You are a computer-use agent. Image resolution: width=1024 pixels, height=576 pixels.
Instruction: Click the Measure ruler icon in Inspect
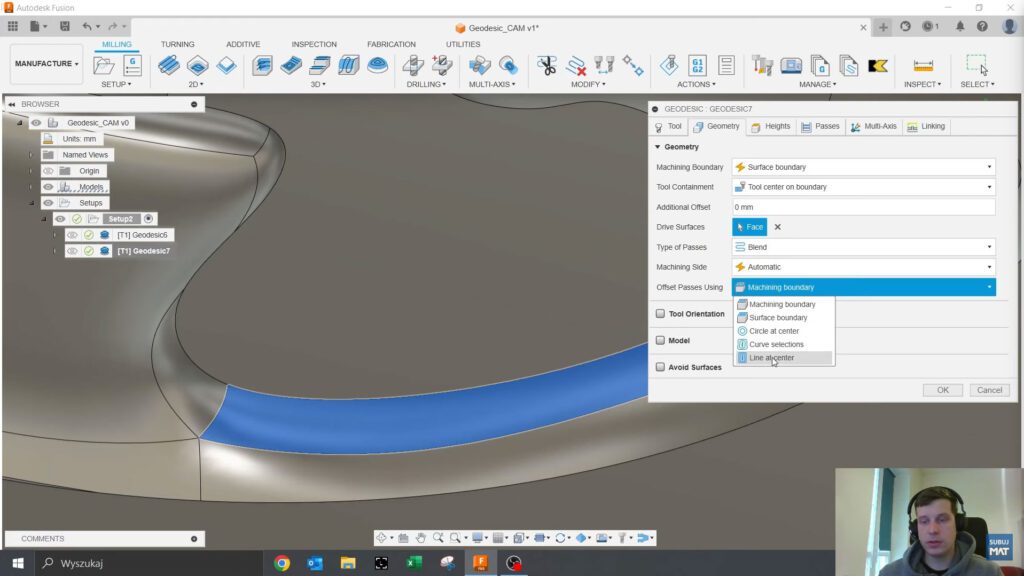click(x=923, y=66)
